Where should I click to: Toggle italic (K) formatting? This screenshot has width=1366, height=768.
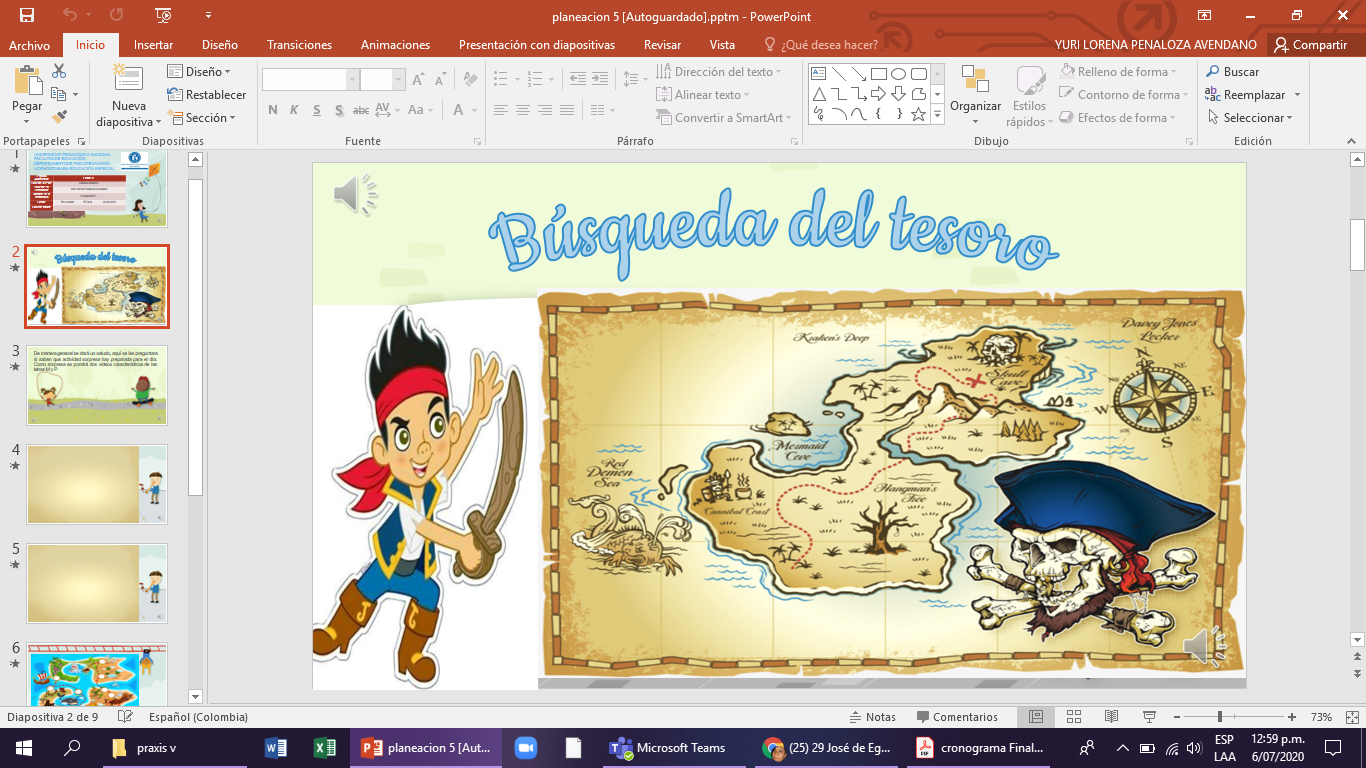click(295, 111)
